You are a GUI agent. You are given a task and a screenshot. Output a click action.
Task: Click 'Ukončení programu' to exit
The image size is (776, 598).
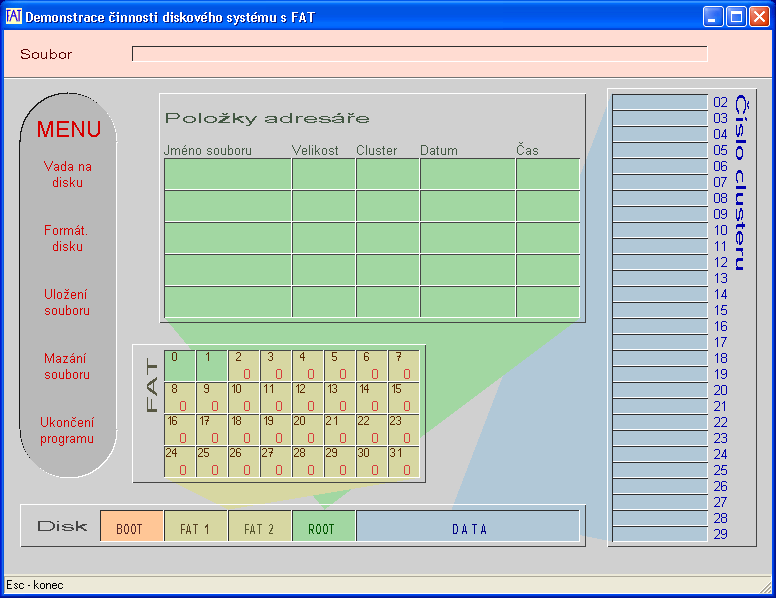coord(68,431)
